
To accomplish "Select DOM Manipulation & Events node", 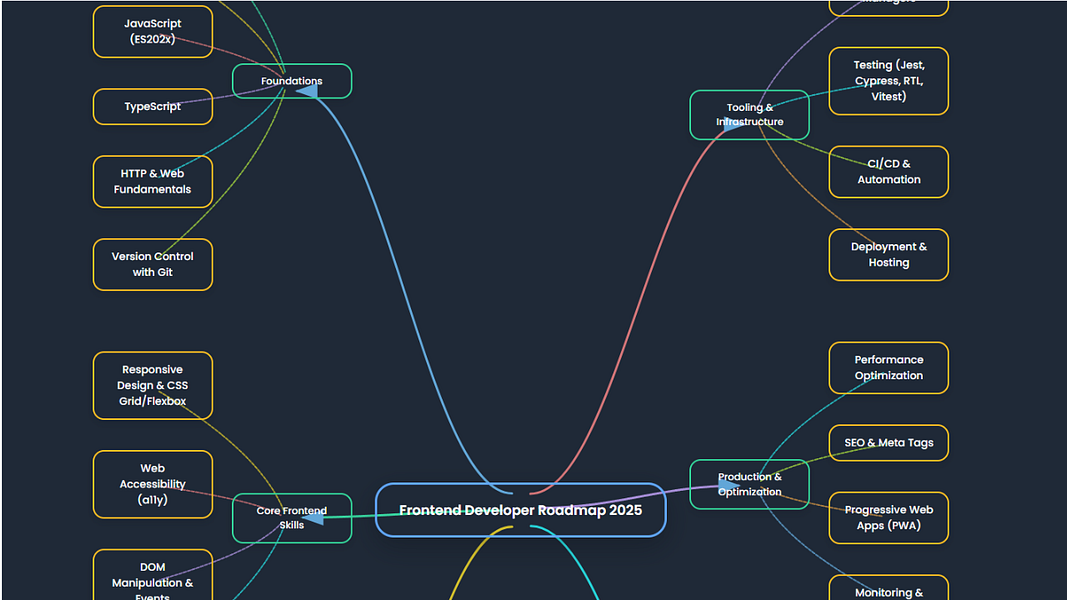I will point(152,575).
